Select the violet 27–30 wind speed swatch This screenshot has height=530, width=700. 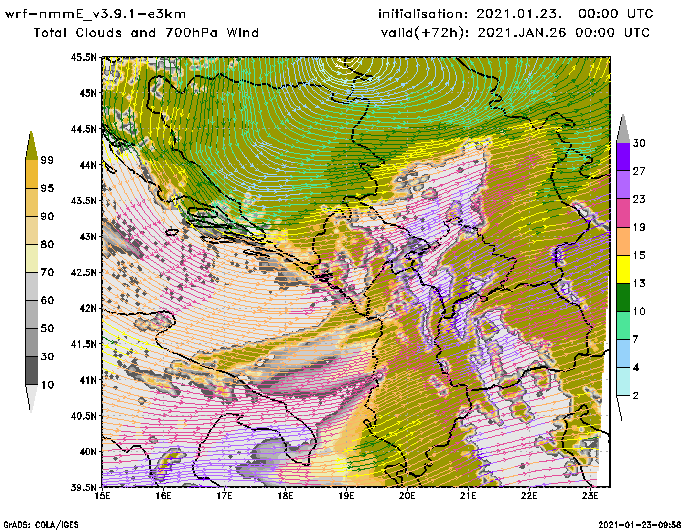pos(623,157)
